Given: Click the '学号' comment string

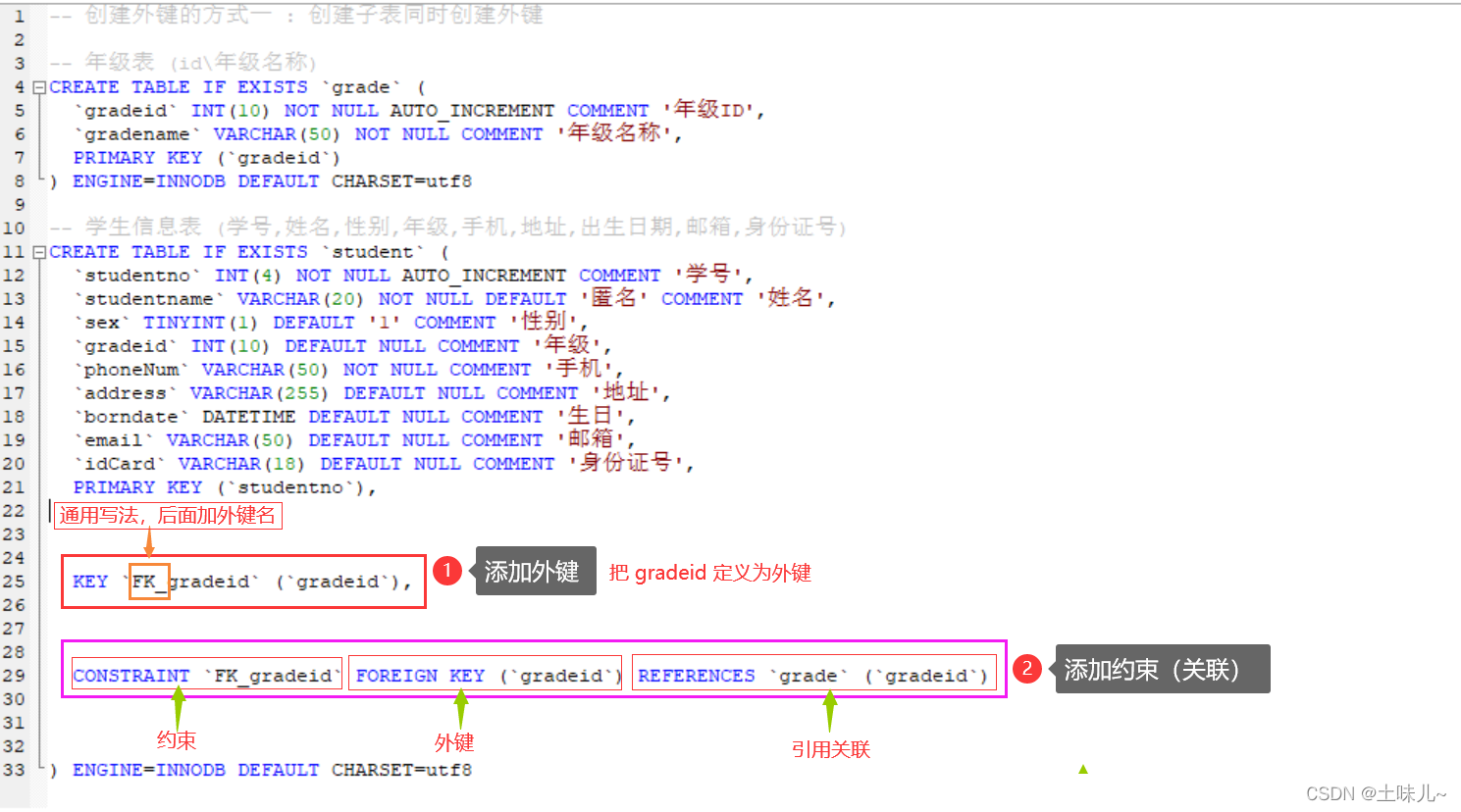Looking at the screenshot, I should coord(707,275).
